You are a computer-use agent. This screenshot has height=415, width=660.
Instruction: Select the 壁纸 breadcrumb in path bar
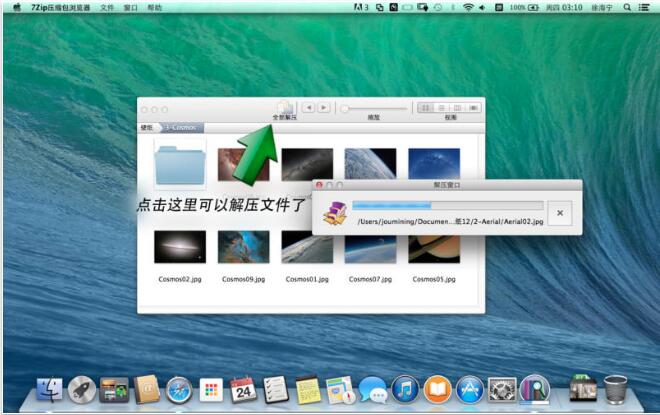coord(147,128)
